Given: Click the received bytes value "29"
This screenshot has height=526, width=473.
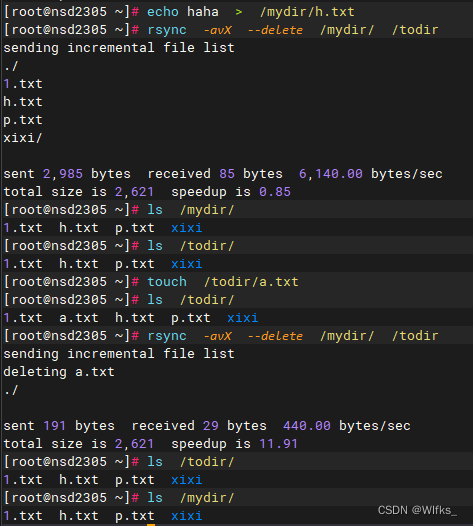Looking at the screenshot, I should [211, 426].
